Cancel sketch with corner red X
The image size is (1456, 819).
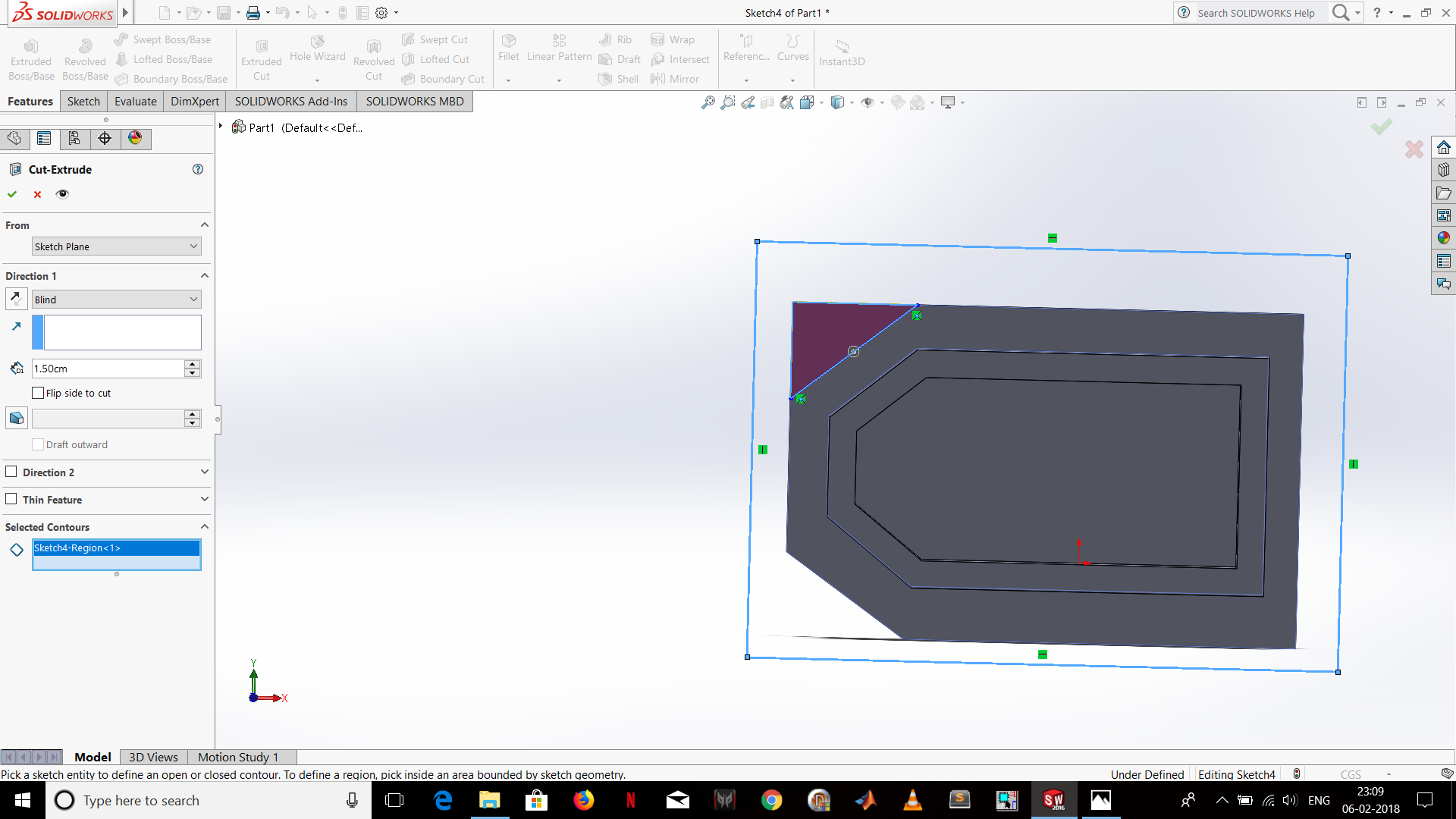click(1414, 149)
